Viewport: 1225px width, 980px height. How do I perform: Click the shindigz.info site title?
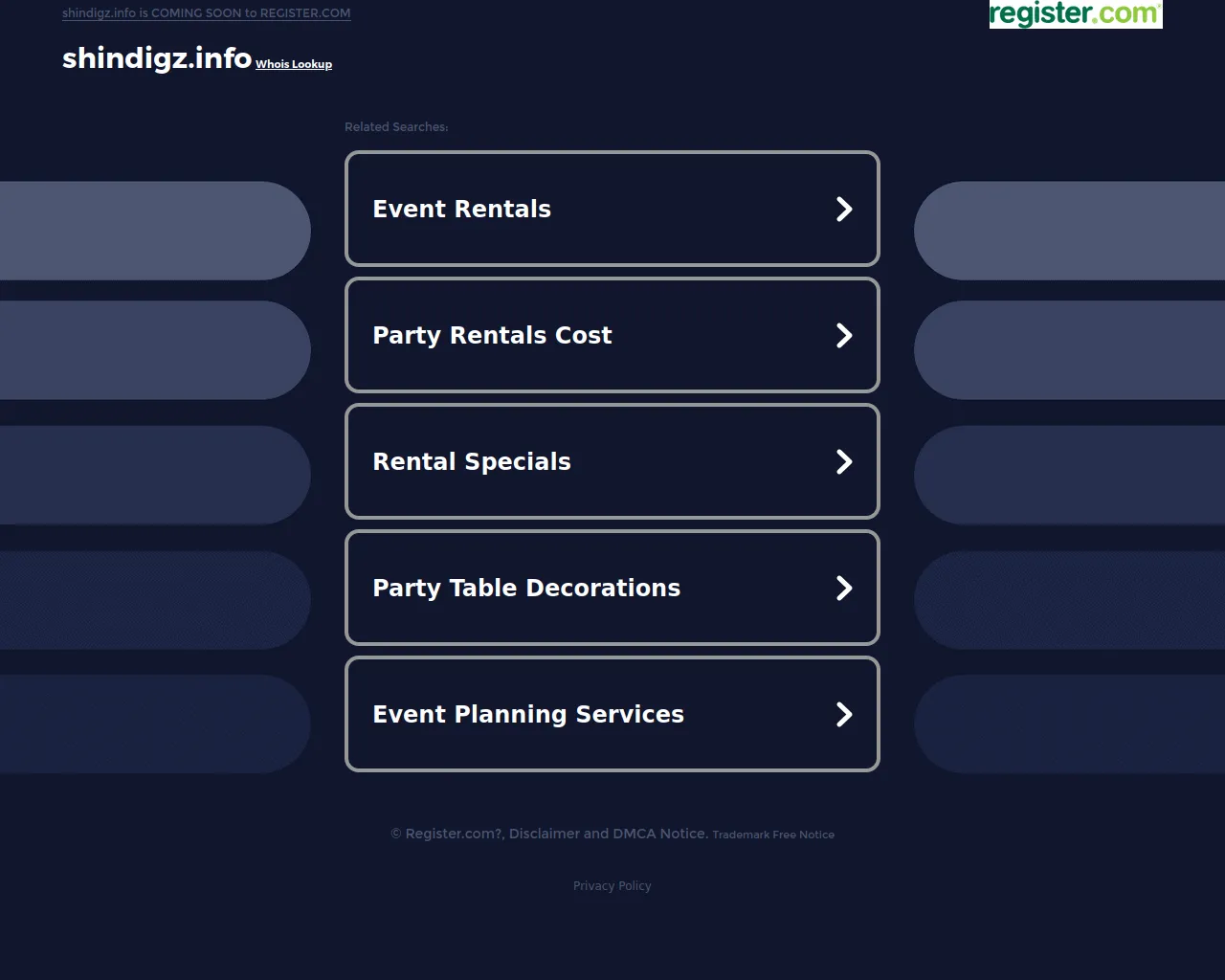tap(157, 58)
